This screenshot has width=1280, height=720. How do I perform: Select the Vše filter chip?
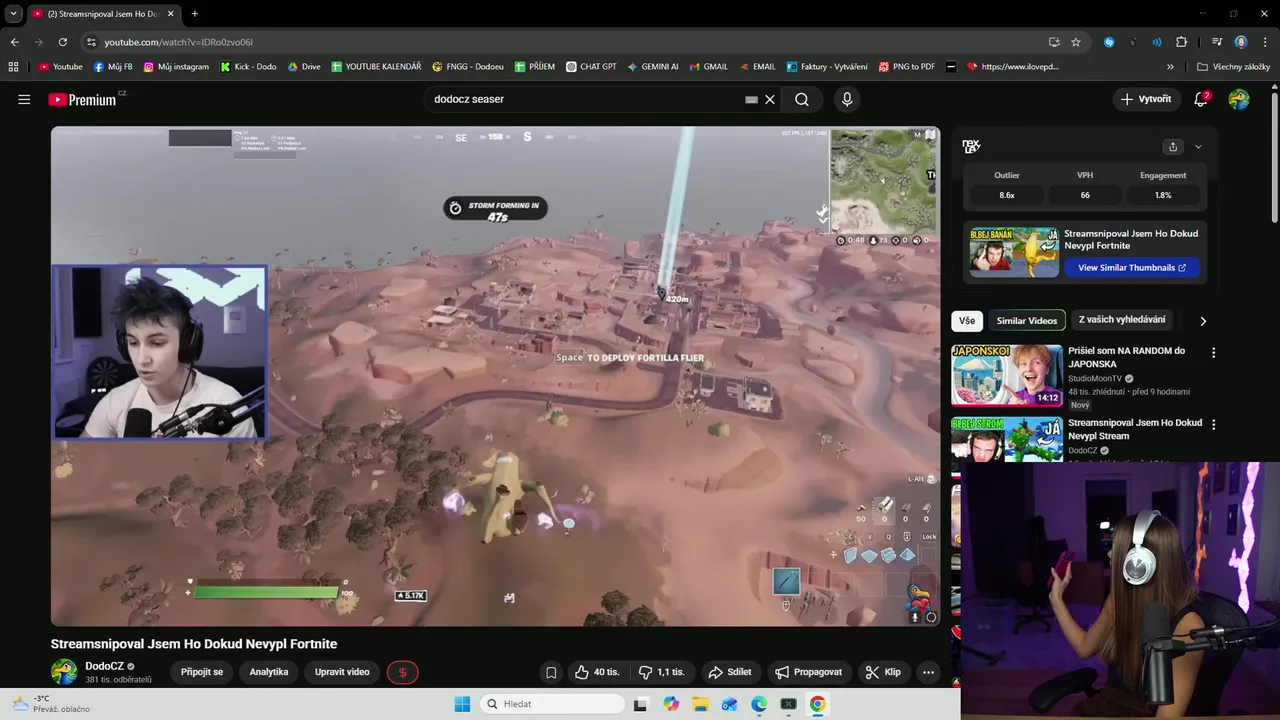pyautogui.click(x=967, y=320)
